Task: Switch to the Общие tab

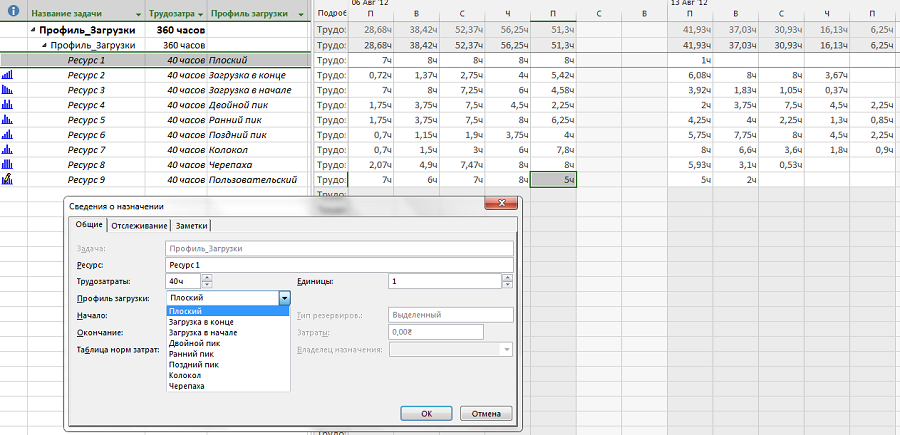Action: click(88, 225)
